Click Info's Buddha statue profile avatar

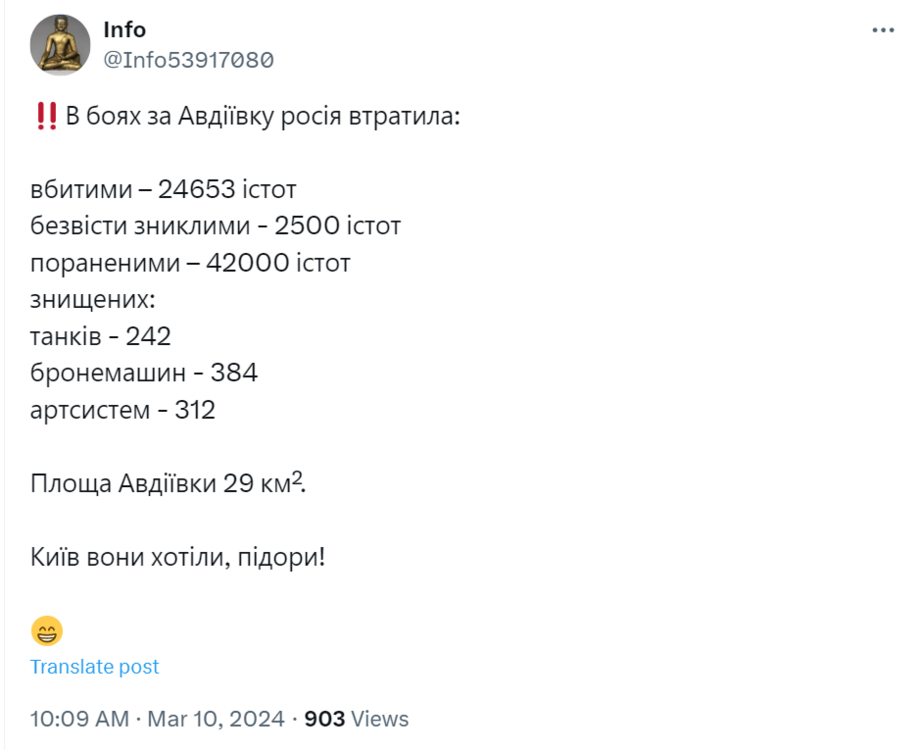tap(61, 43)
